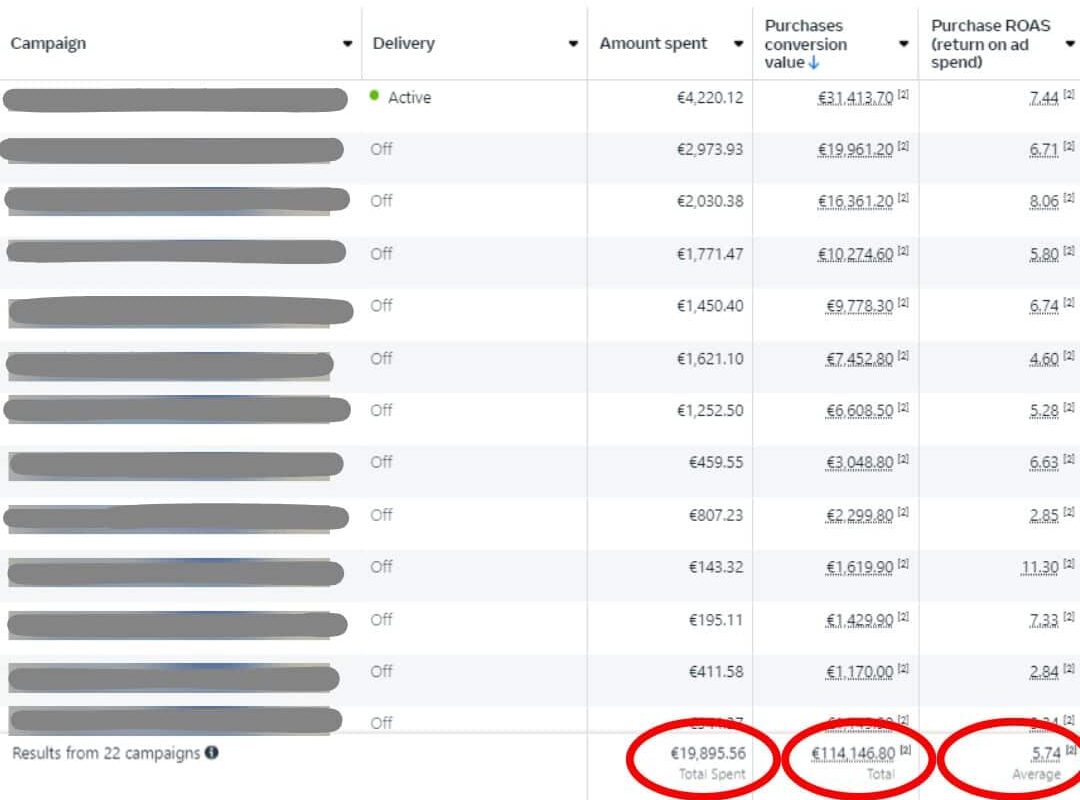Open the Campaign column dropdown arrow
Viewport: 1080px width, 800px height.
point(347,44)
